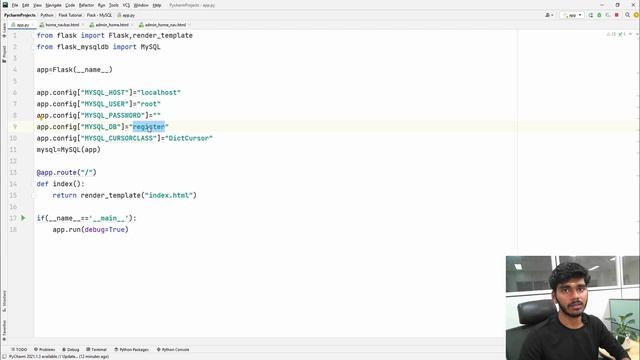Click flask_mysqldb on line 2
Viewport: 640px width, 360px height.
(83, 47)
